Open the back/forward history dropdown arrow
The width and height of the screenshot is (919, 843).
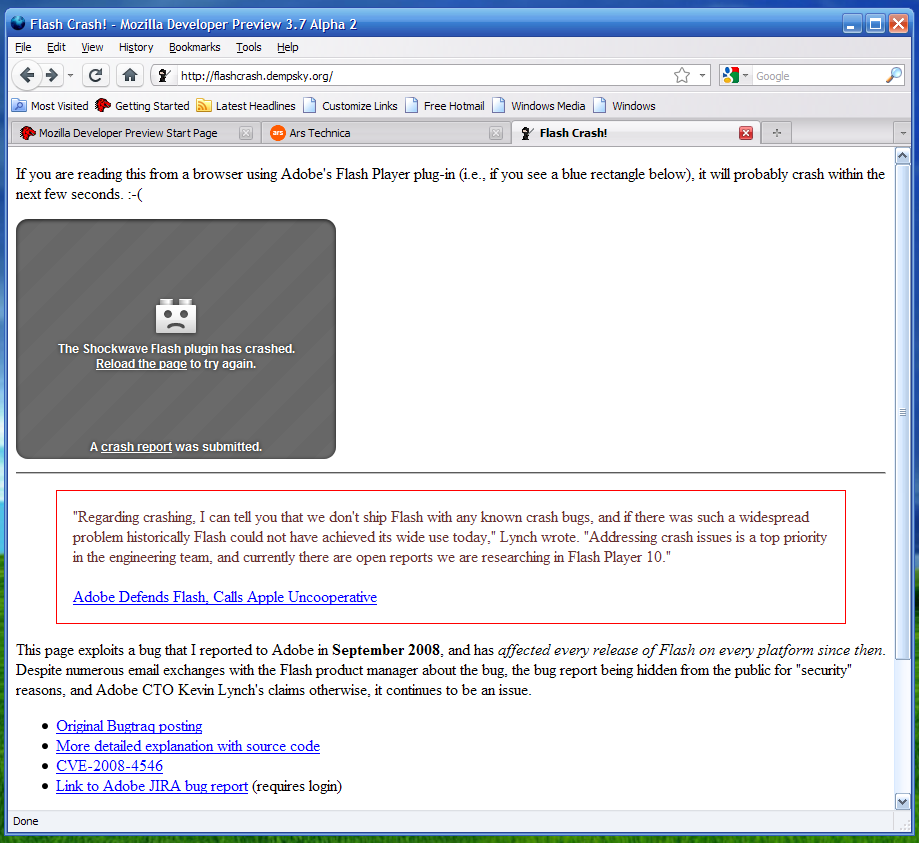tap(70, 76)
